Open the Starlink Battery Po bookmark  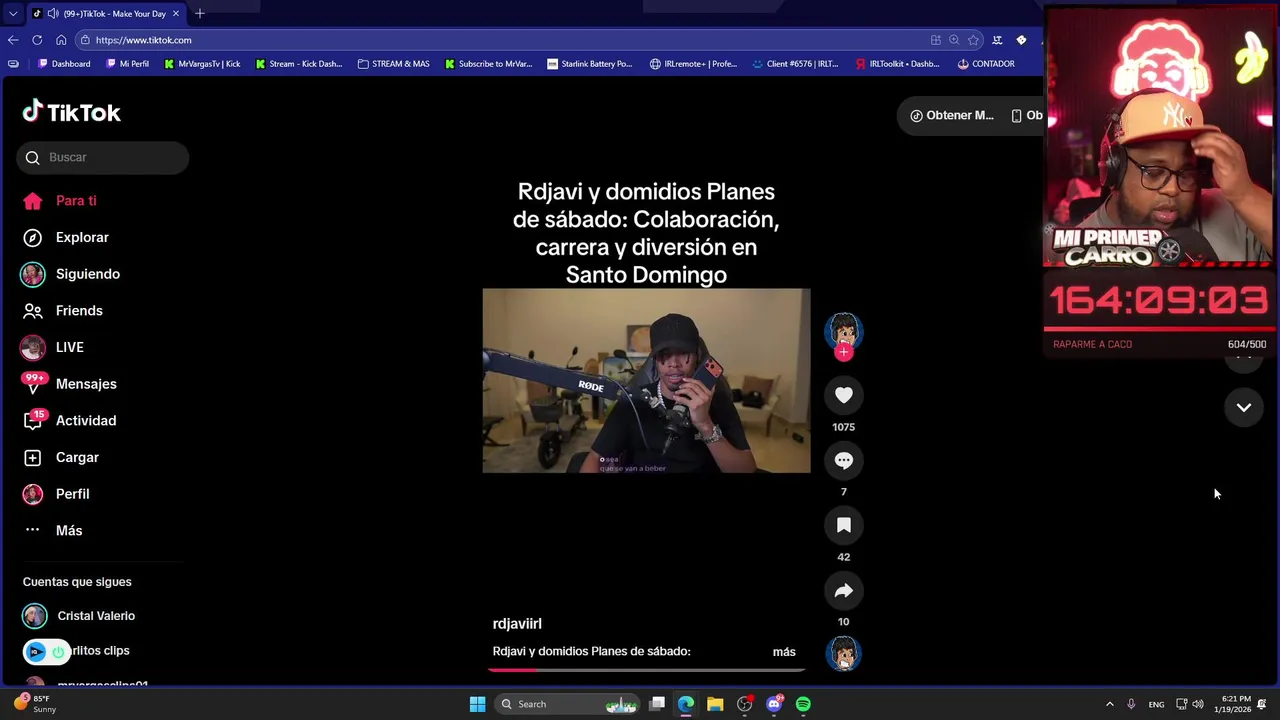pyautogui.click(x=589, y=64)
